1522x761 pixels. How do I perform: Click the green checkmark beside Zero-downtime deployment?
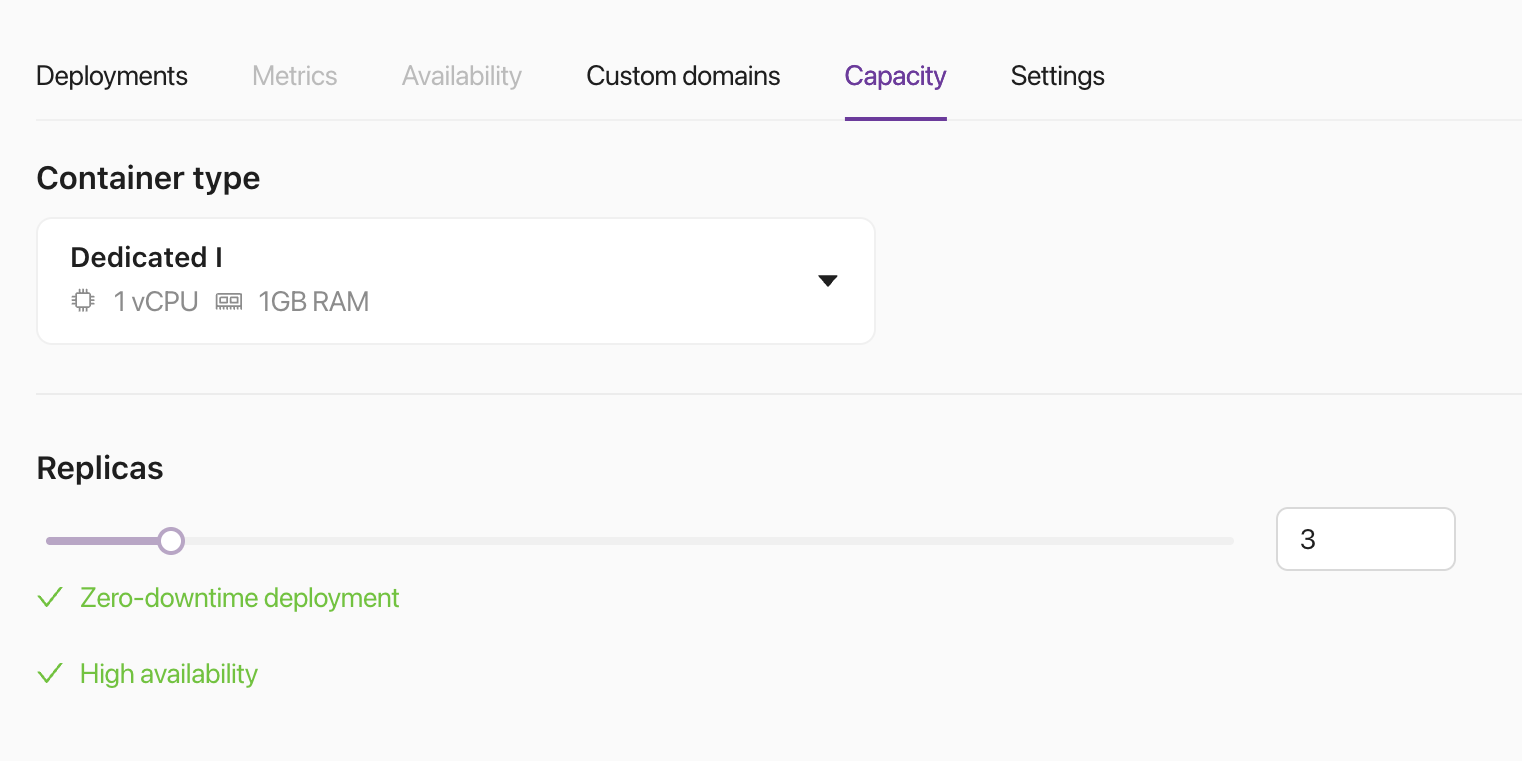50,597
